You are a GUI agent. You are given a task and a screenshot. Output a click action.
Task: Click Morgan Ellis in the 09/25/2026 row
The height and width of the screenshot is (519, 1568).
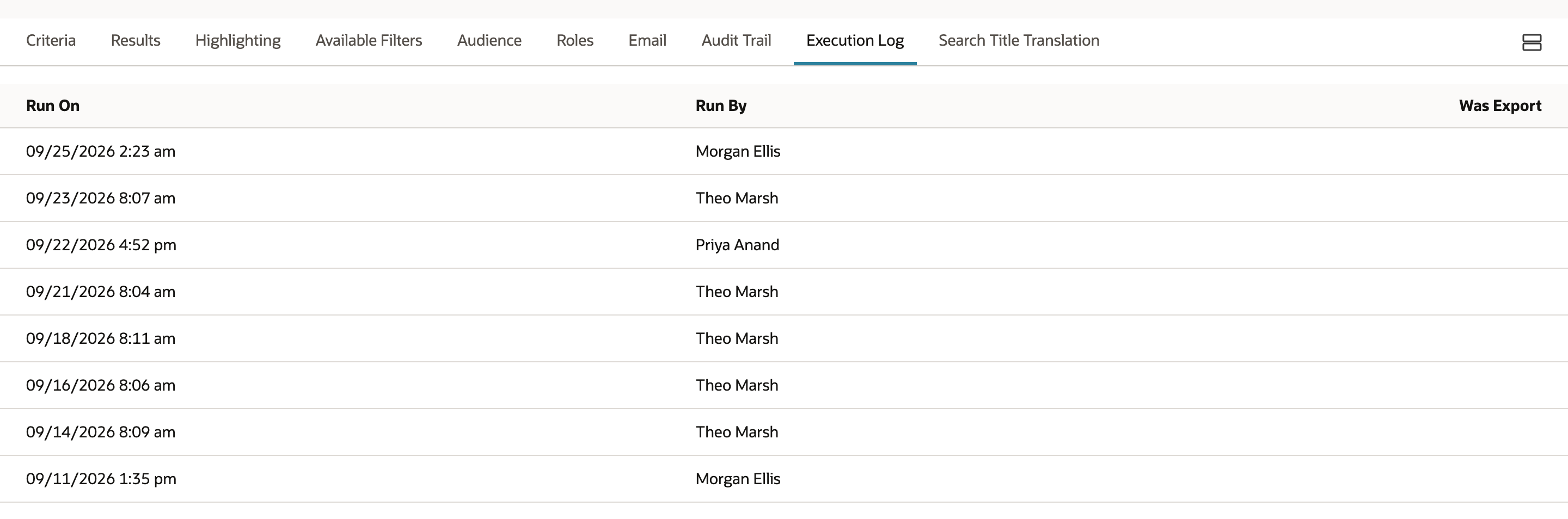pos(738,151)
